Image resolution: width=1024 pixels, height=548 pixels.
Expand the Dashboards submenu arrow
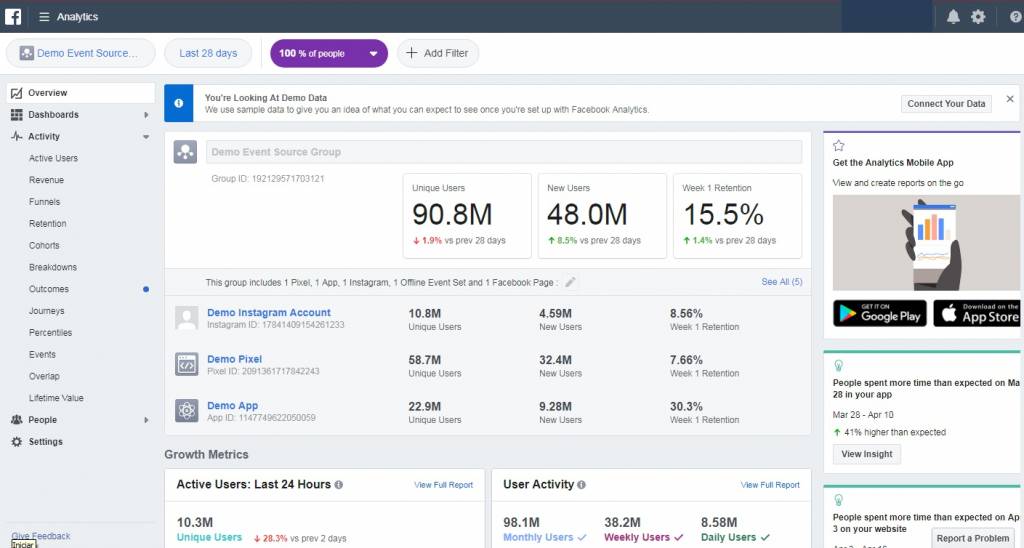coord(146,115)
